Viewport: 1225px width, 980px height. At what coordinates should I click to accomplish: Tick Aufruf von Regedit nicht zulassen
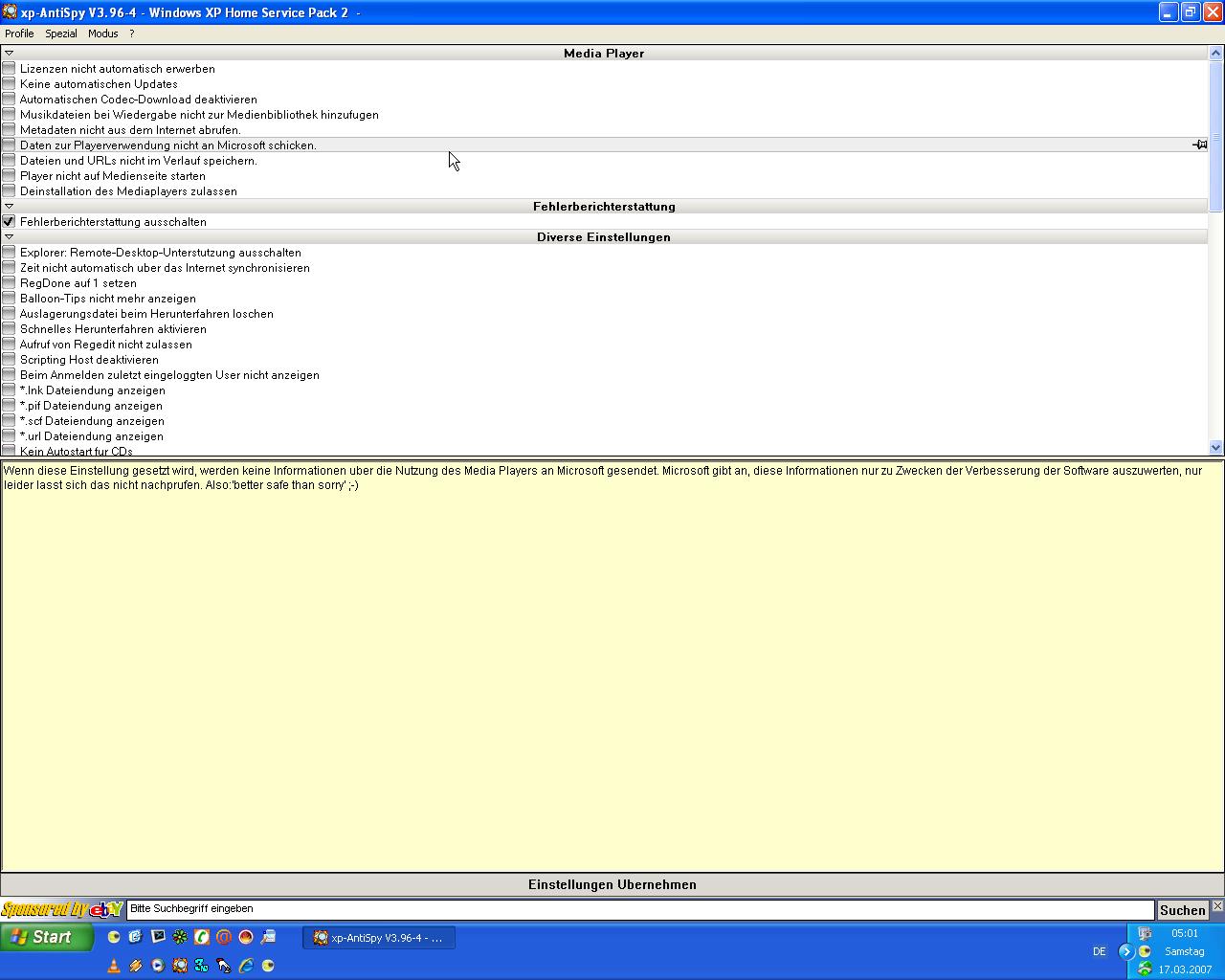click(x=9, y=344)
